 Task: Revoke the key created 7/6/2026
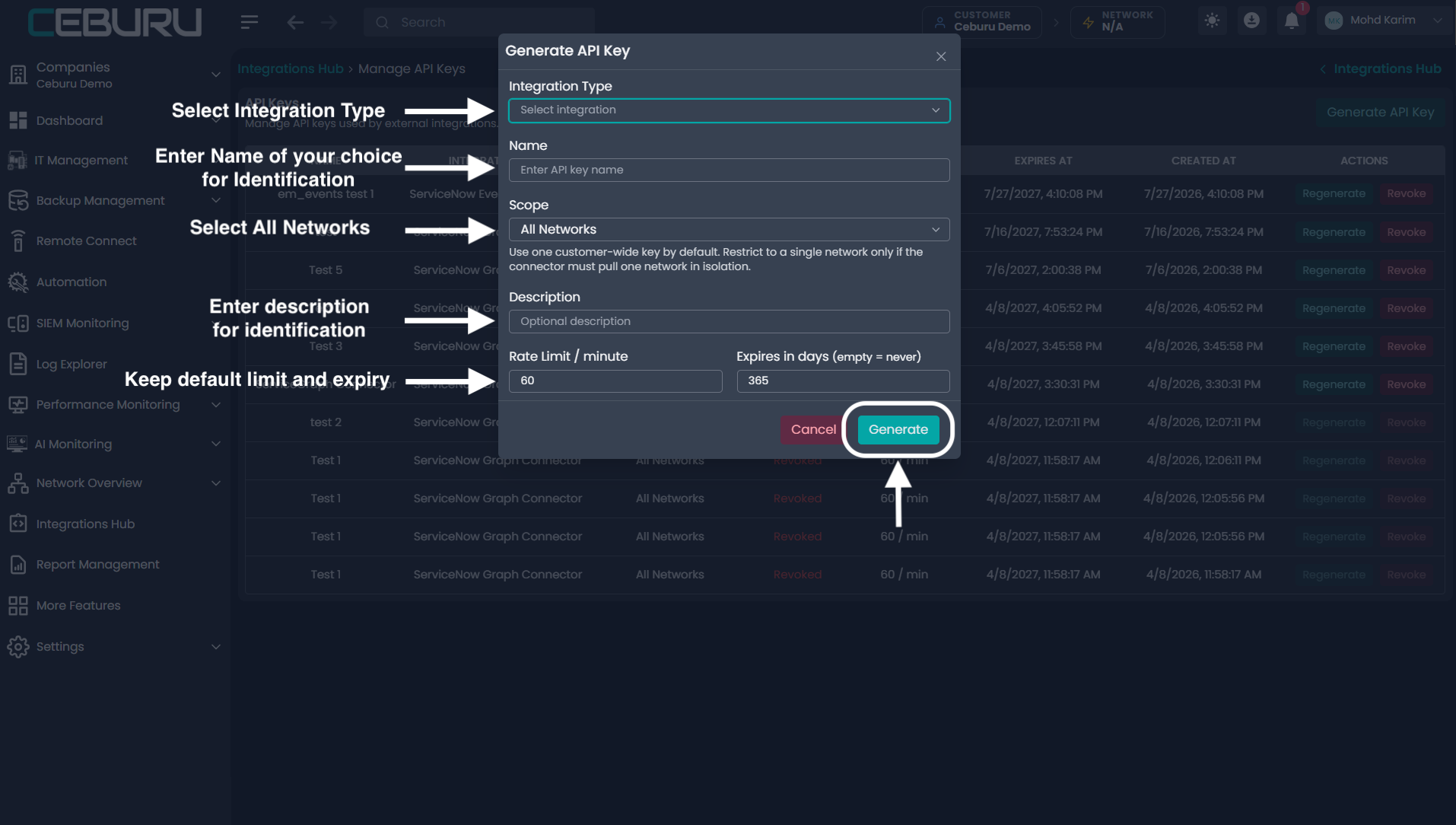point(1406,269)
